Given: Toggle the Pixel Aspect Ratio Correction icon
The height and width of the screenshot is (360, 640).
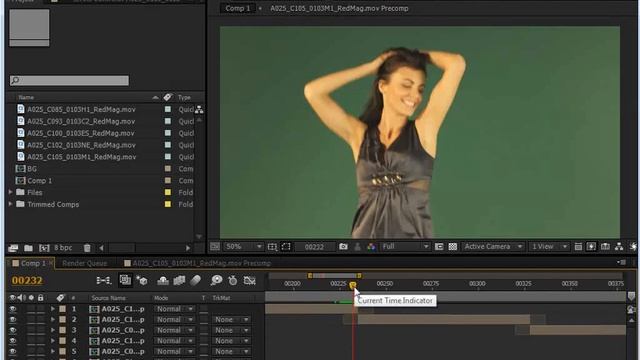Looking at the screenshot, I should click(578, 247).
